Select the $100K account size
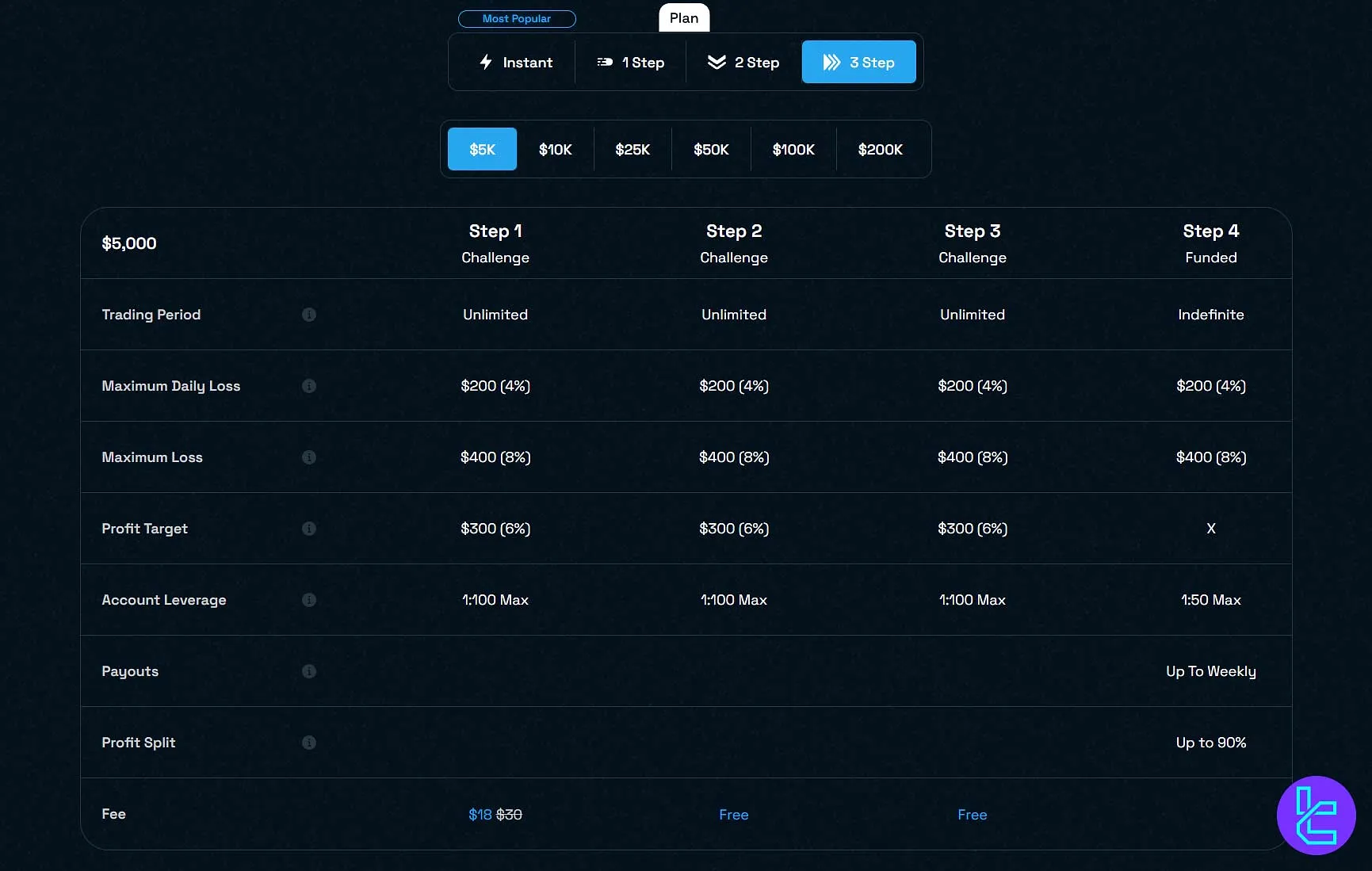 tap(793, 150)
